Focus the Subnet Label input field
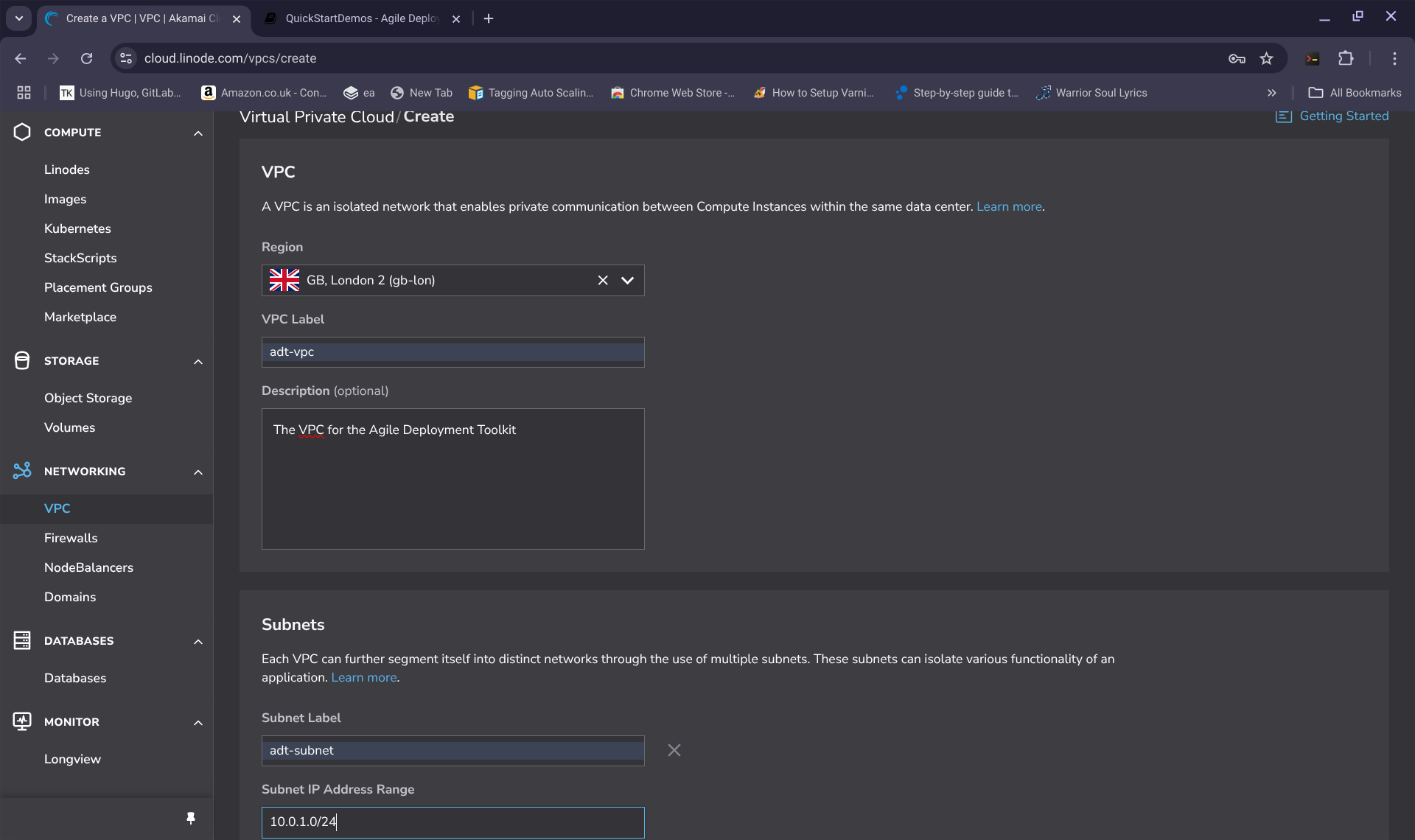 point(453,750)
